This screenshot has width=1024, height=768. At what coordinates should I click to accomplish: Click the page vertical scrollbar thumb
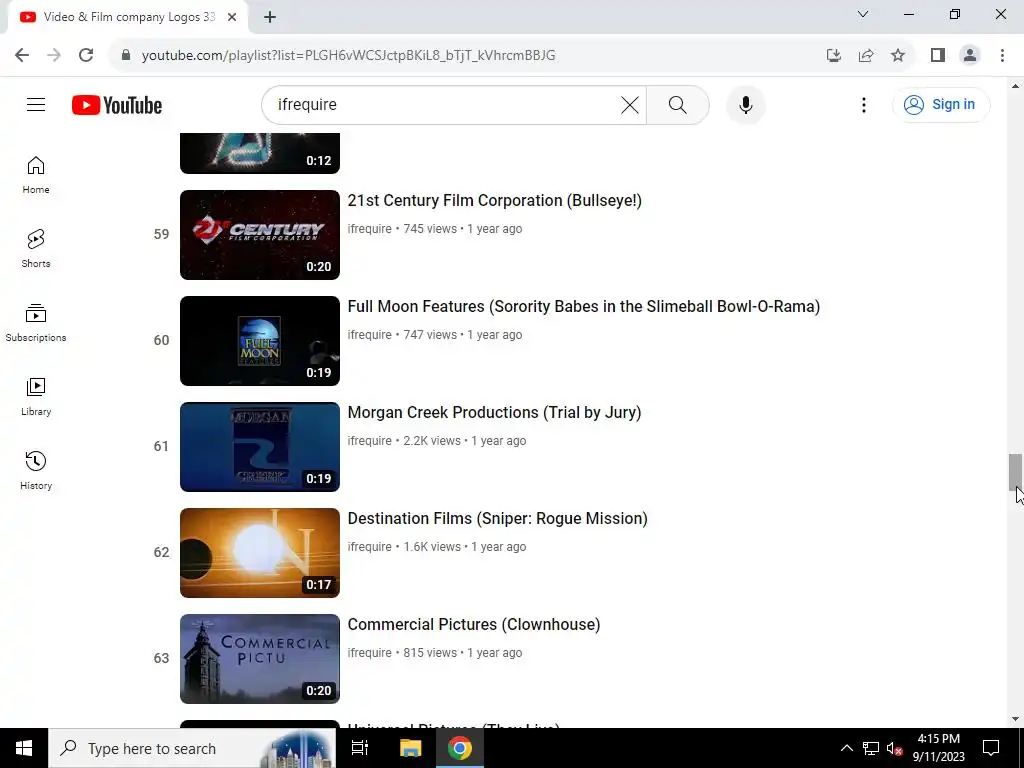(1015, 472)
